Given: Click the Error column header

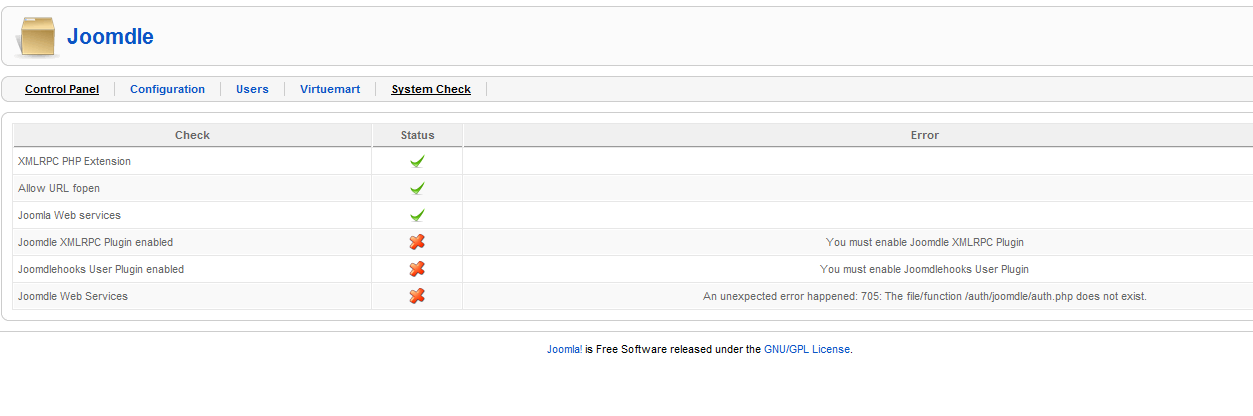Looking at the screenshot, I should pyautogui.click(x=924, y=135).
